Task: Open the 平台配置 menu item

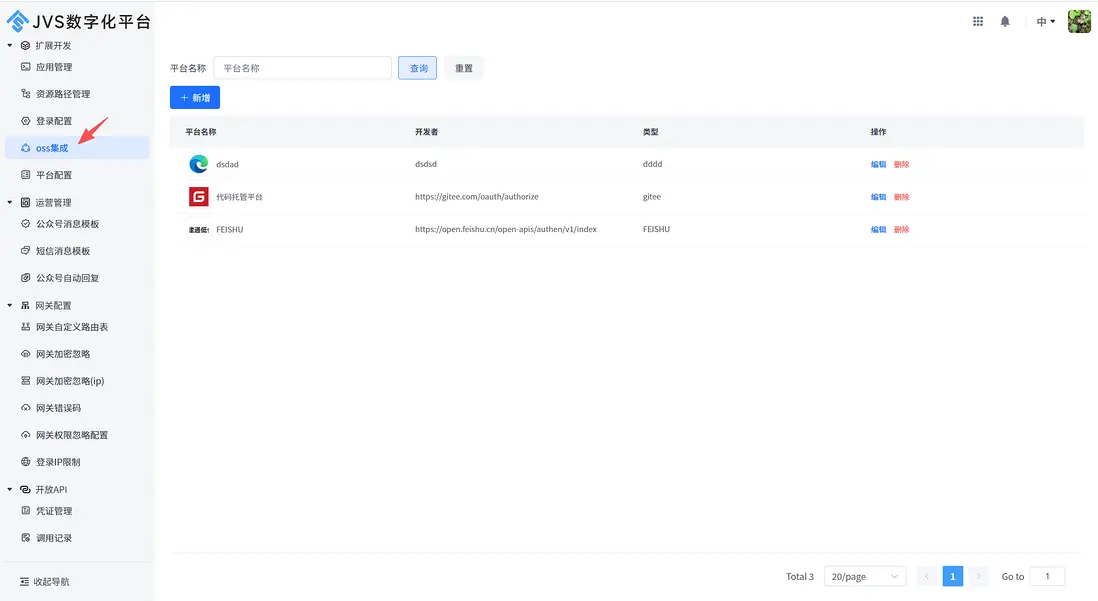Action: click(x=77, y=175)
